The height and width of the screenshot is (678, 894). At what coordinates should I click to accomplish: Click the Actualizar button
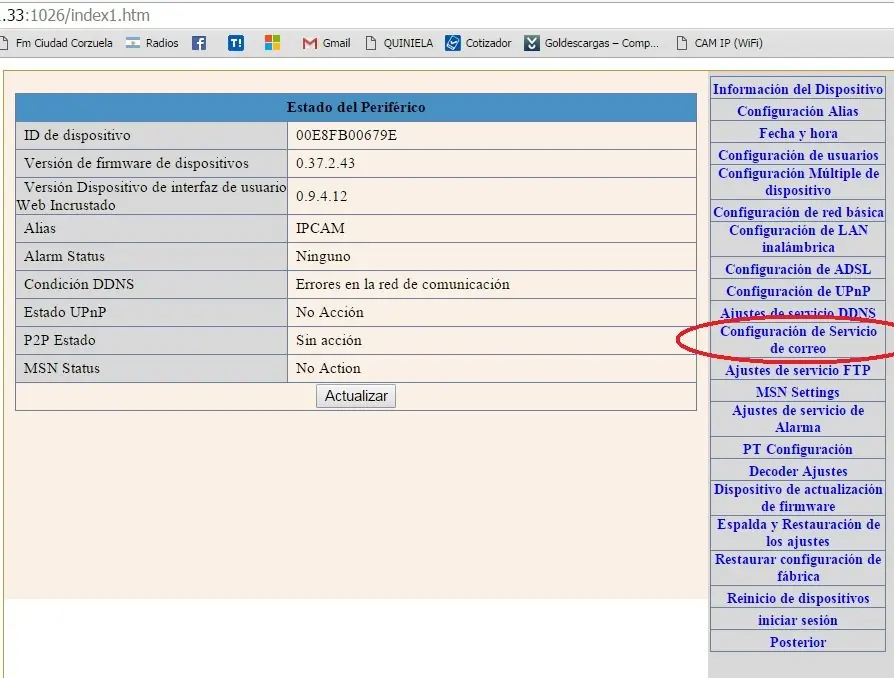[x=356, y=396]
